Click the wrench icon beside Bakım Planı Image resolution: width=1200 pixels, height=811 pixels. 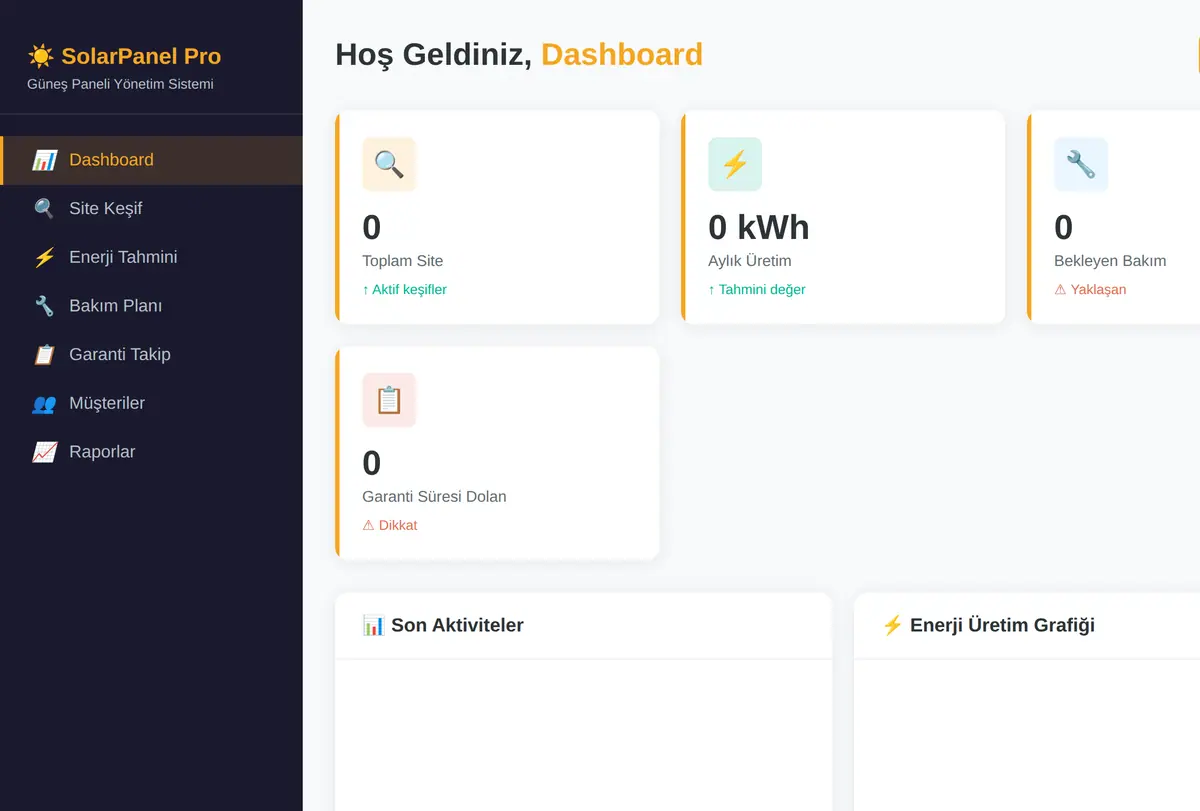pos(44,306)
